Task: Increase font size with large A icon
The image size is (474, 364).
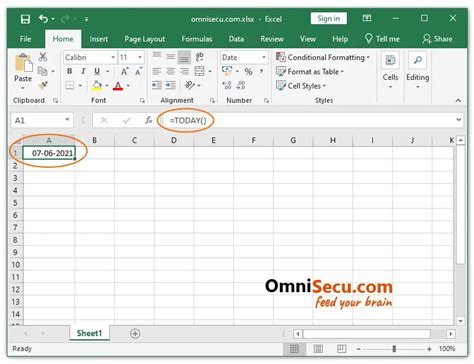Action: [x=124, y=71]
